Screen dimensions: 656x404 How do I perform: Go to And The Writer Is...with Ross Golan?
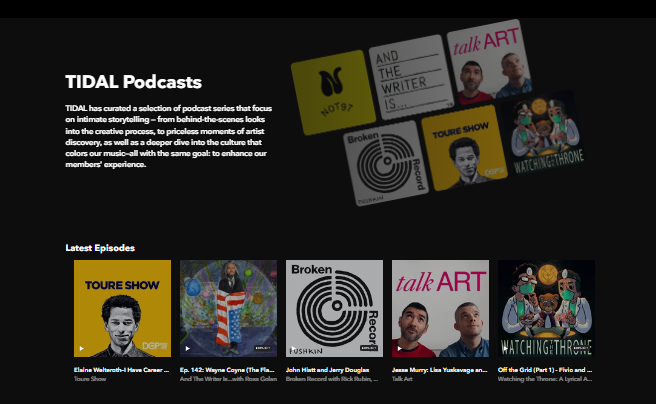[x=228, y=379]
